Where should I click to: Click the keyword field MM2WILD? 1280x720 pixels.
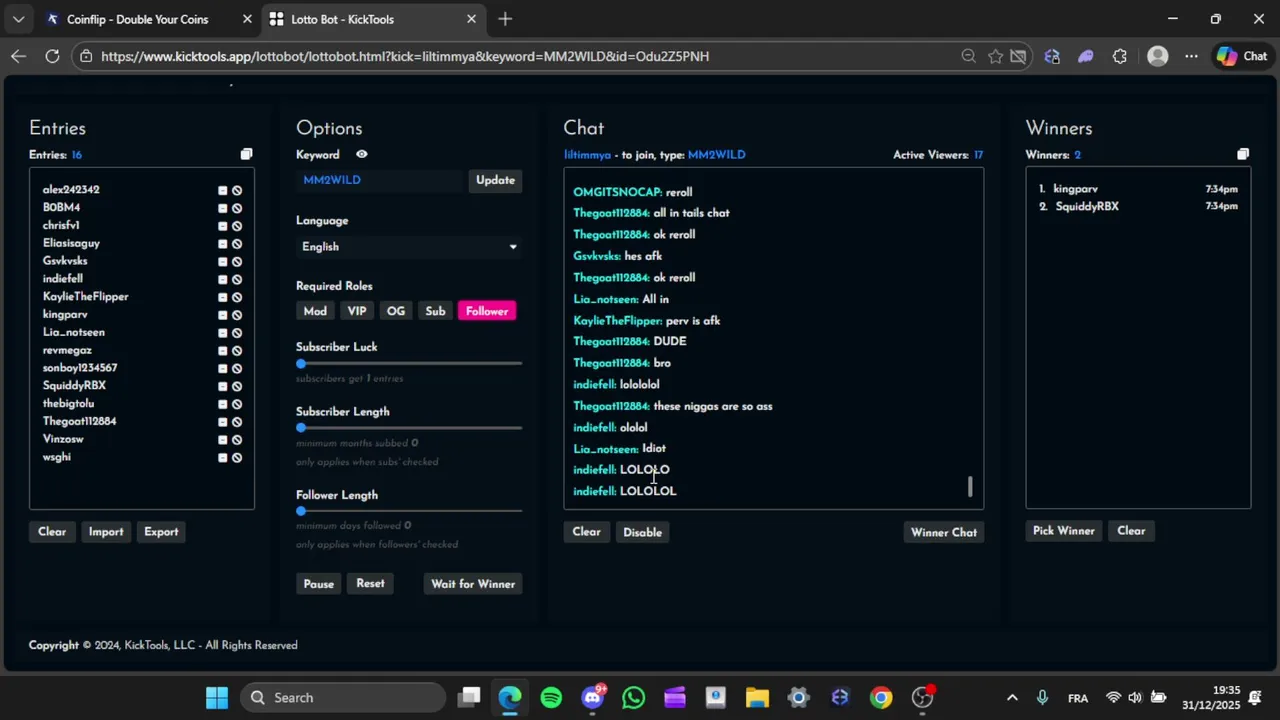(380, 180)
